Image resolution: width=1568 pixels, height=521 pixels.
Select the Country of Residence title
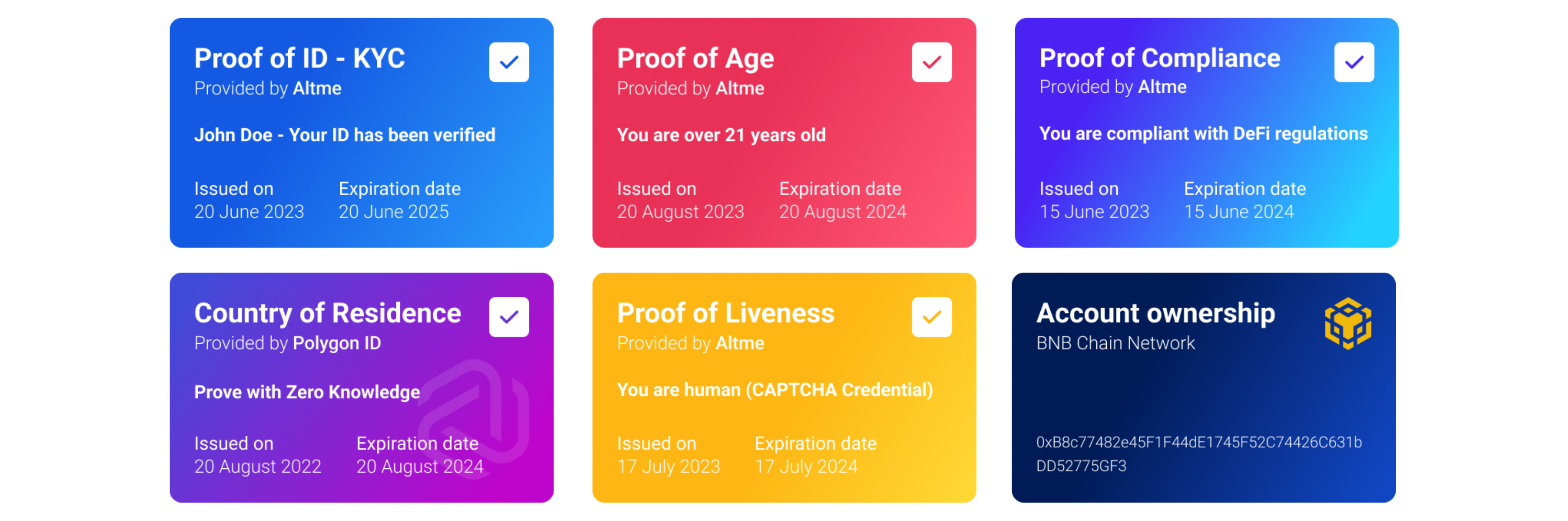click(x=327, y=313)
